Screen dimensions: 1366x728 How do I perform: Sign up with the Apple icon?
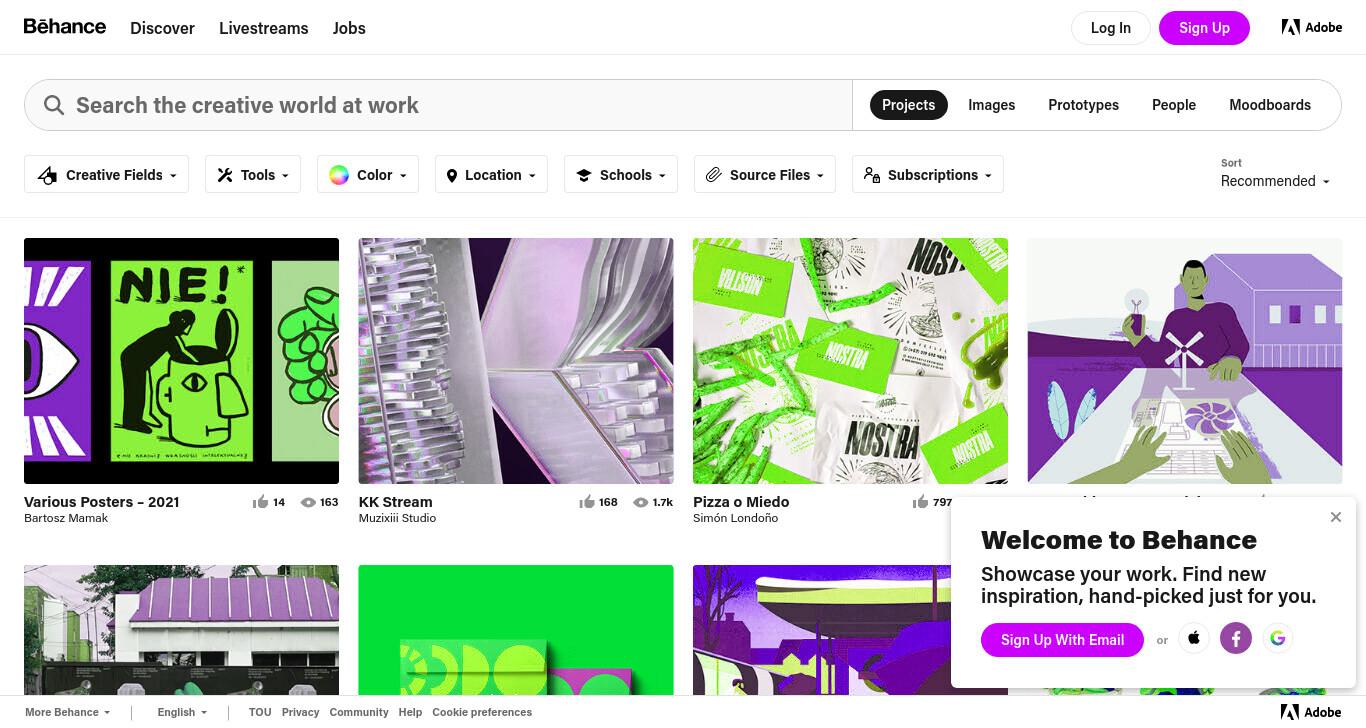pos(1194,638)
